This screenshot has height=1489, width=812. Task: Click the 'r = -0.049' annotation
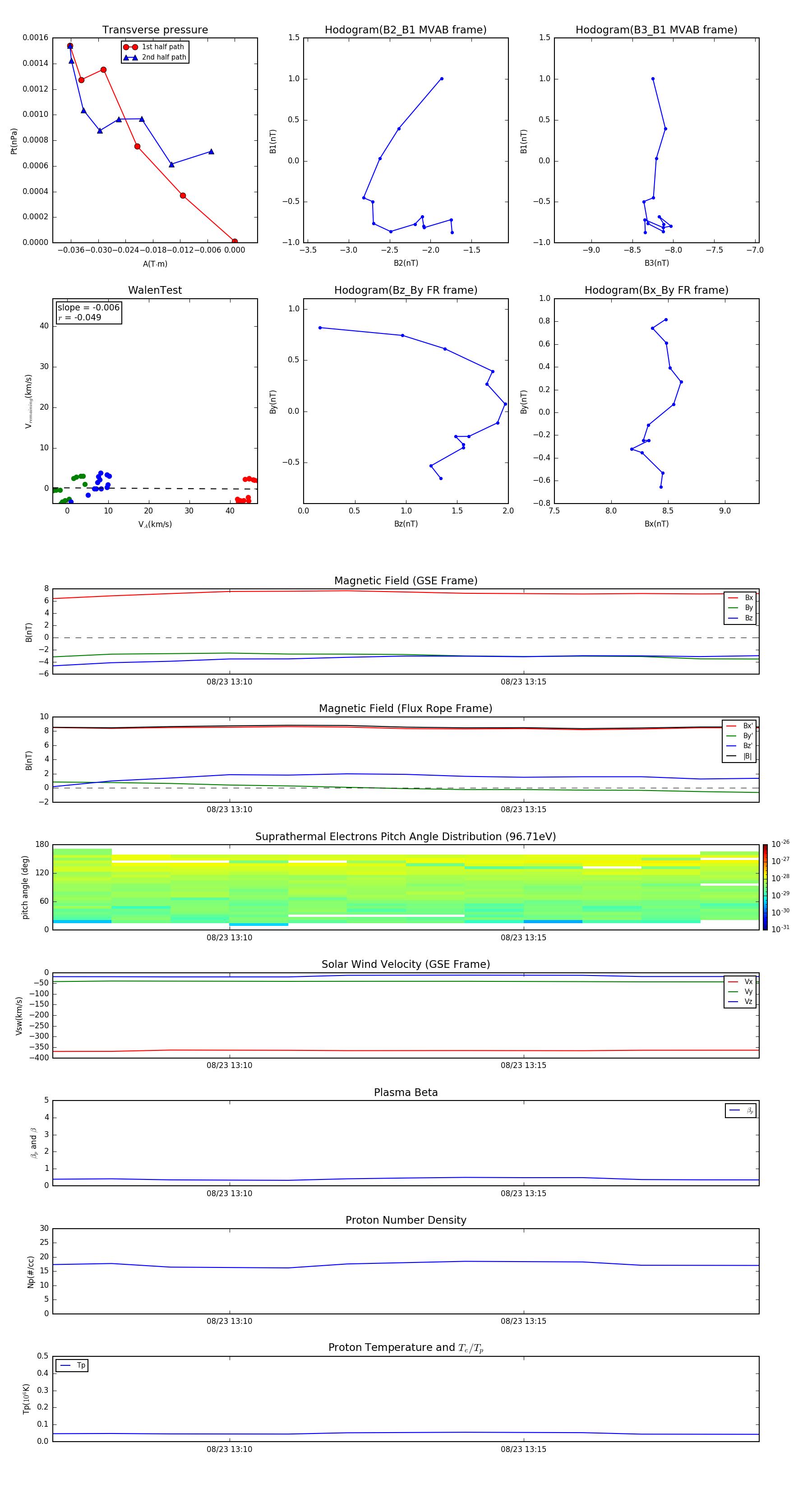tap(80, 317)
